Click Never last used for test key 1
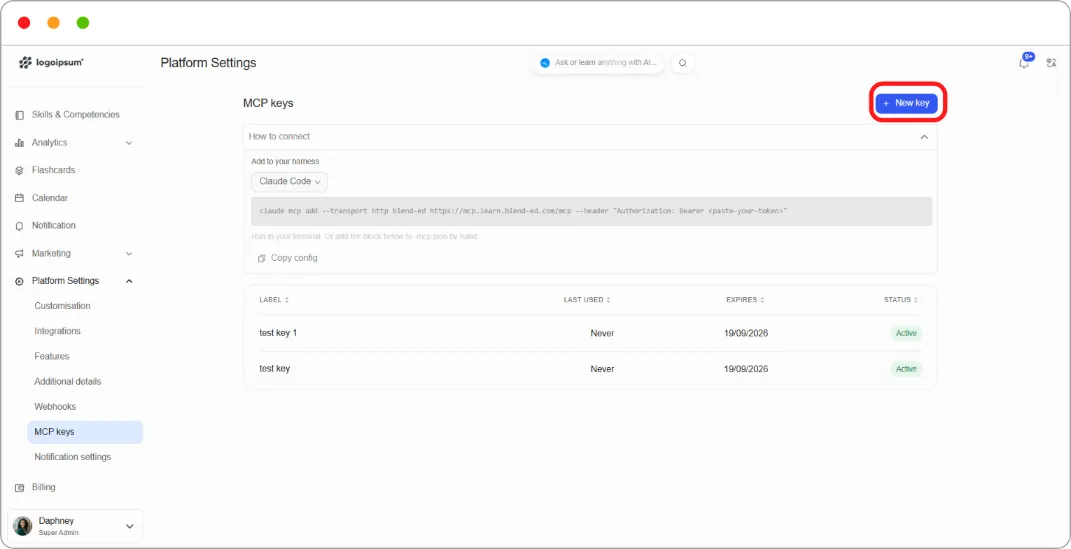Screen dimensions: 1071x549 pos(602,333)
